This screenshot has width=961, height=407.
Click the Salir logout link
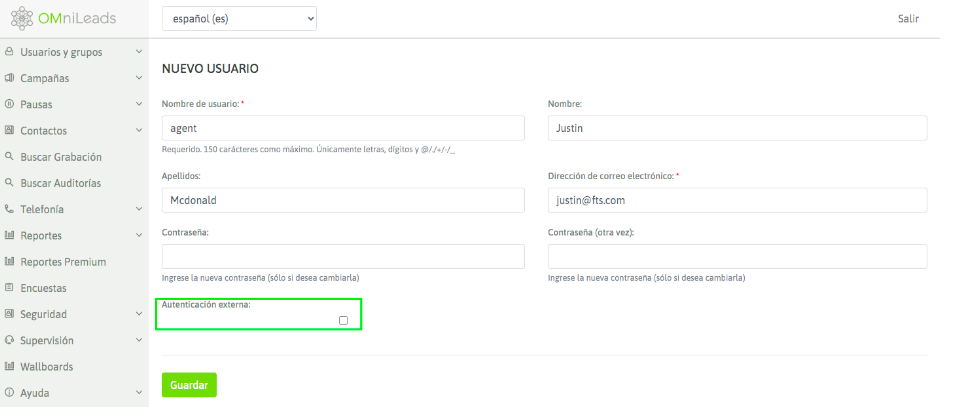tap(908, 18)
